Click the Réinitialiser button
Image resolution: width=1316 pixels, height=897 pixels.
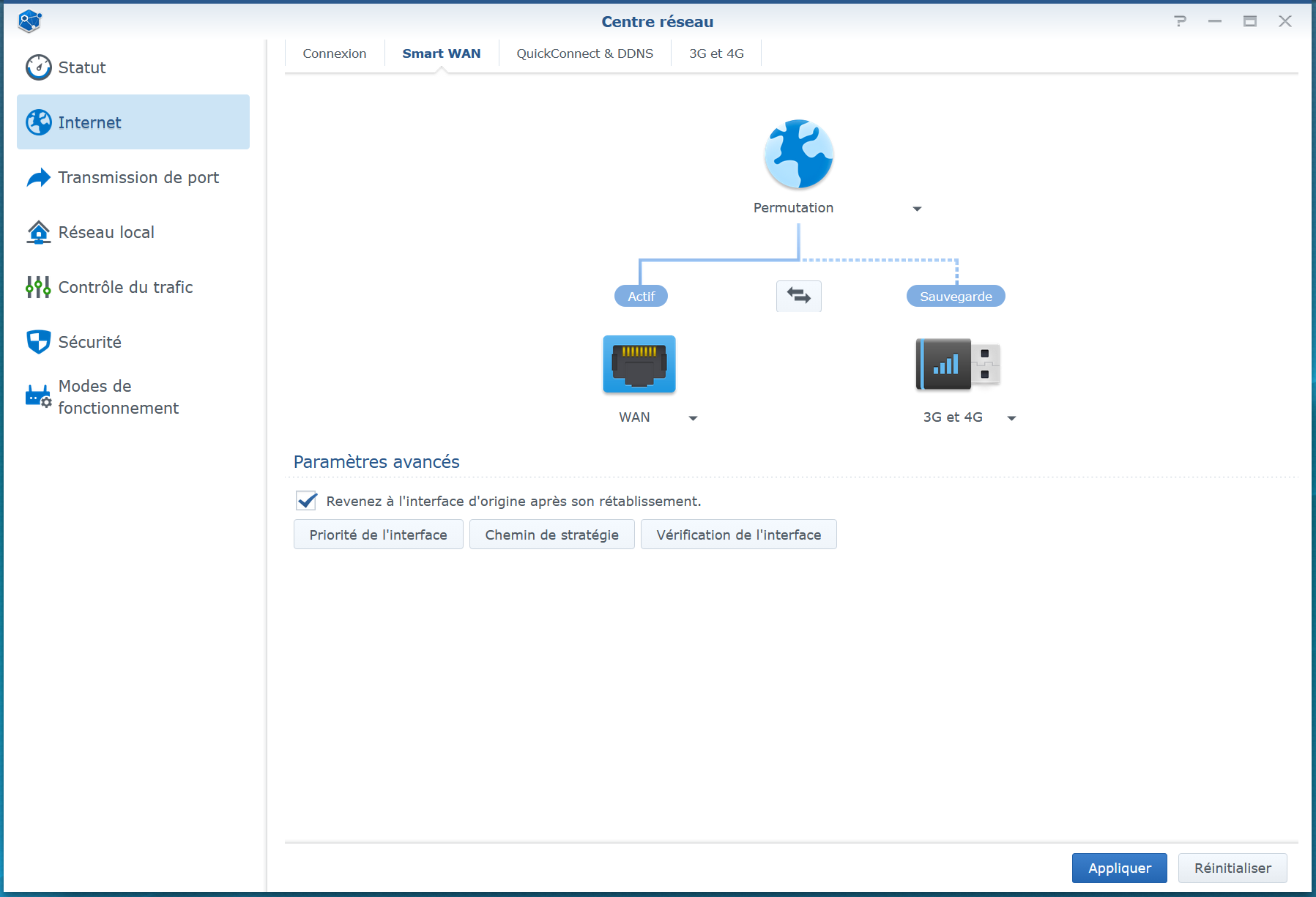point(1232,868)
